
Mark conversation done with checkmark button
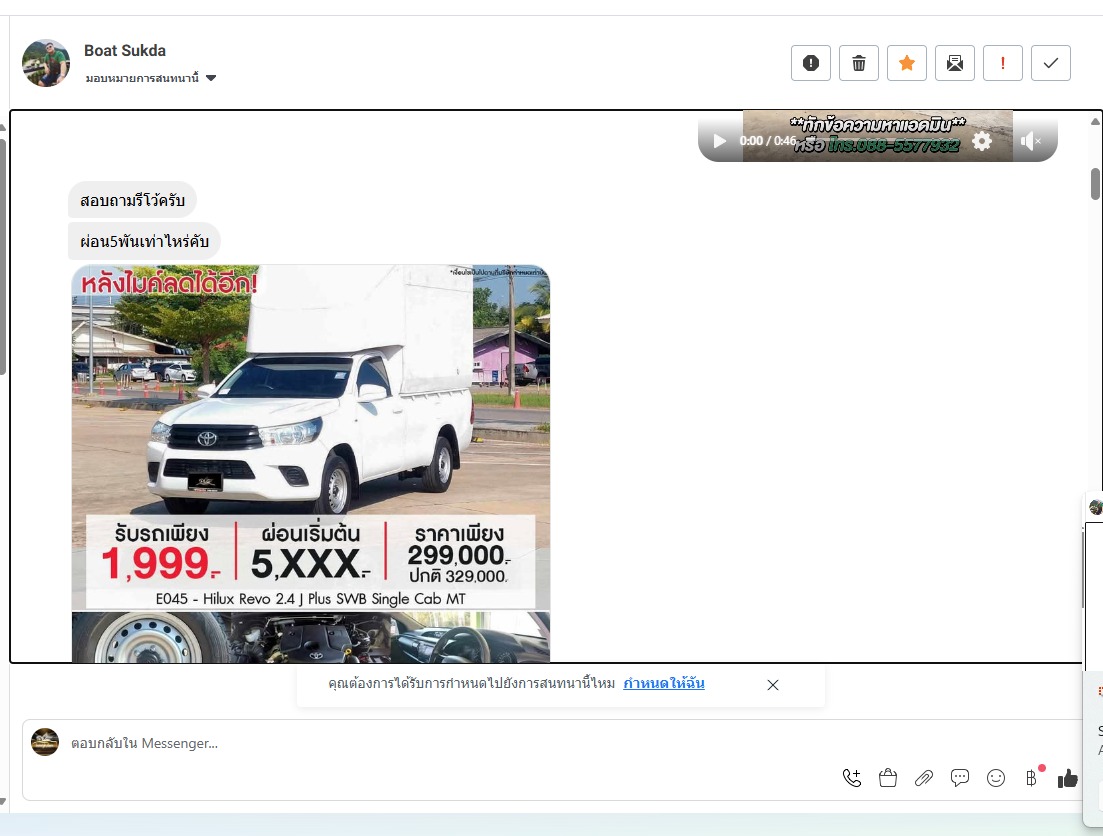pos(1050,63)
